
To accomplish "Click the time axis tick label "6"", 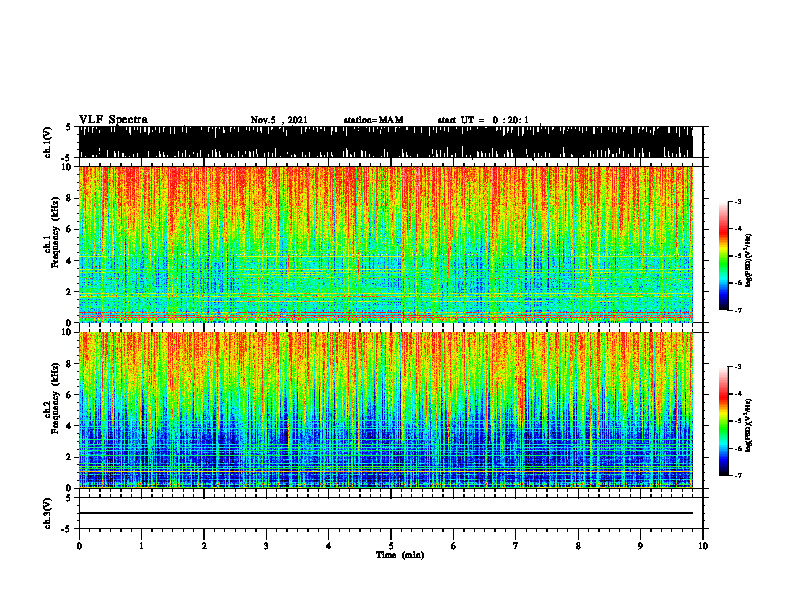I will (453, 546).
